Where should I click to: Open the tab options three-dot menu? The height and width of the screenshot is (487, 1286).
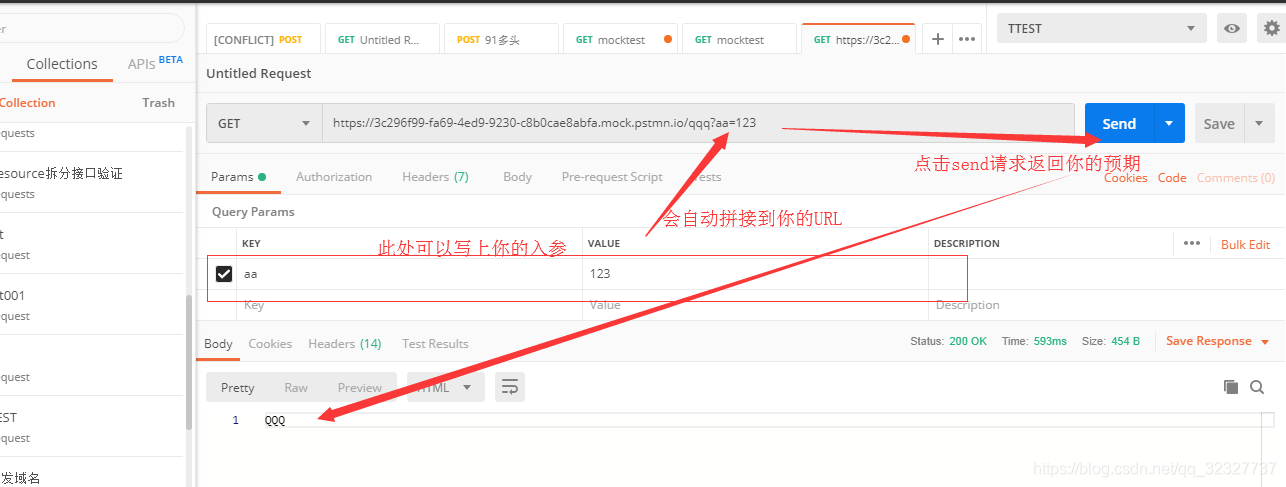(x=966, y=39)
